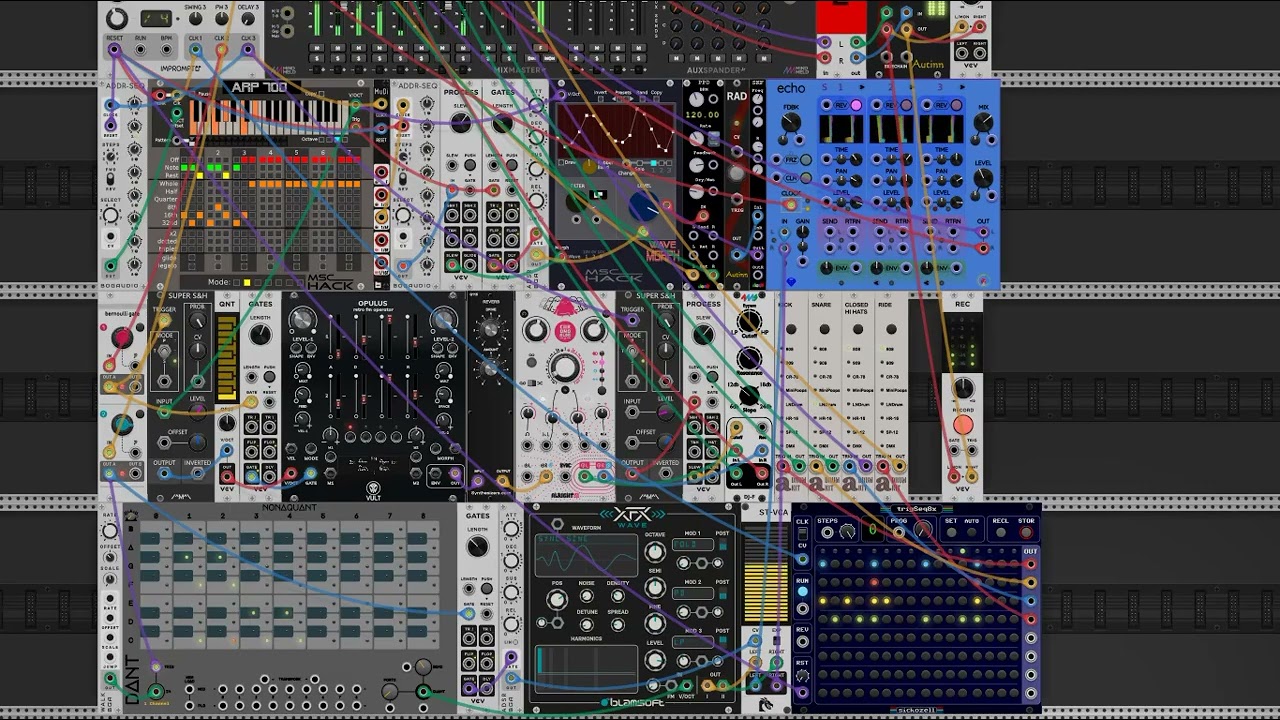Image resolution: width=1280 pixels, height=720 pixels.
Task: Click the SET button on trigSeq8x
Action: click(951, 533)
